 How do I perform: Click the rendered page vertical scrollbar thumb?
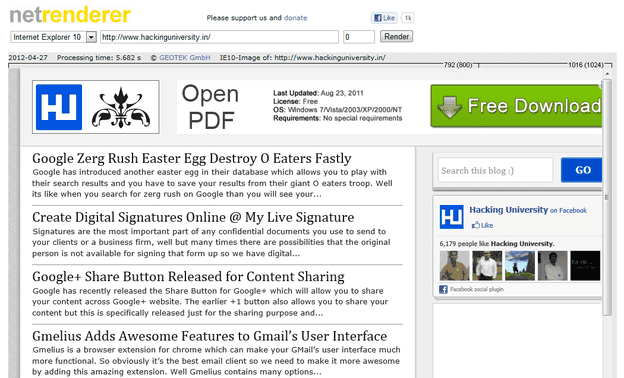pyautogui.click(x=606, y=197)
